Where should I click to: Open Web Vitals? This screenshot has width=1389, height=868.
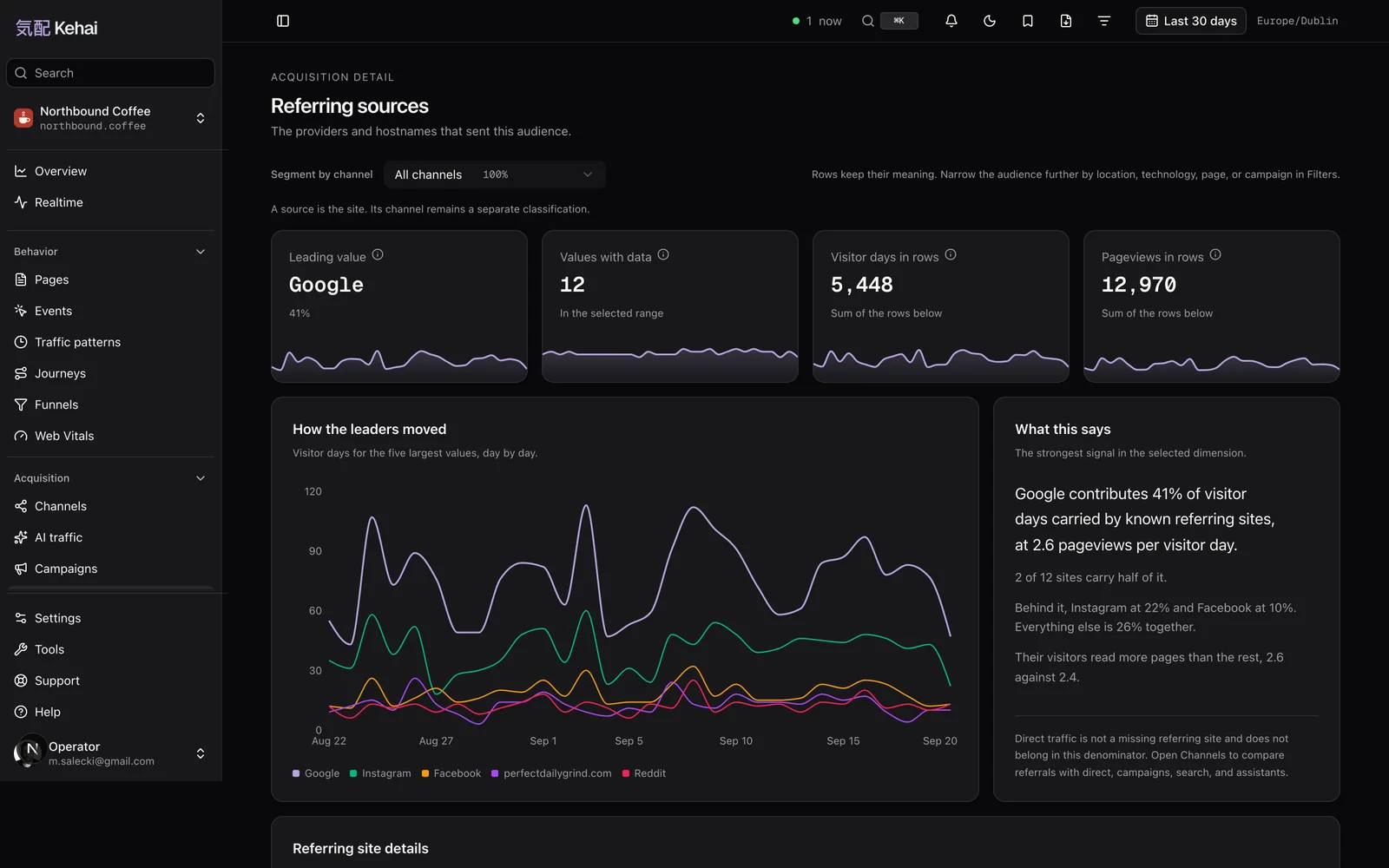pyautogui.click(x=110, y=436)
